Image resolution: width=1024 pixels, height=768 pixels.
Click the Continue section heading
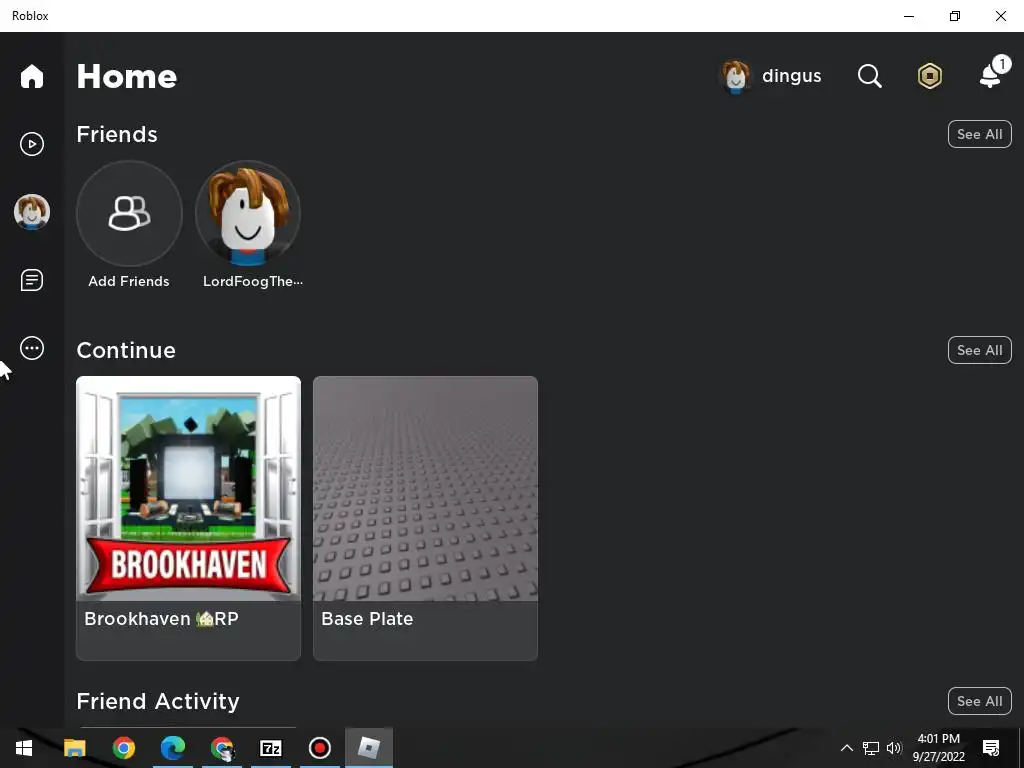[x=126, y=351]
